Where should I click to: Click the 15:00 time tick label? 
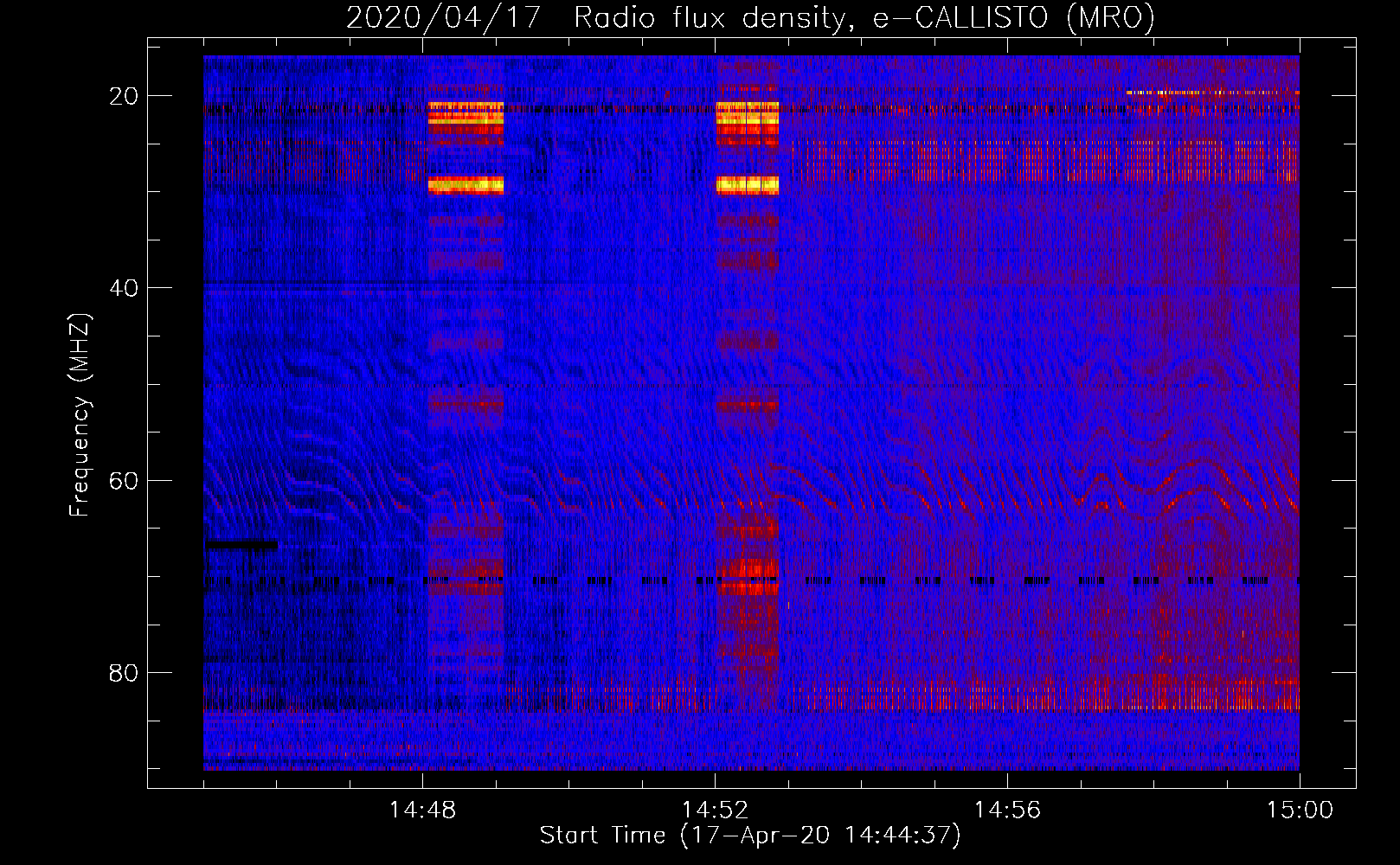(x=1300, y=810)
